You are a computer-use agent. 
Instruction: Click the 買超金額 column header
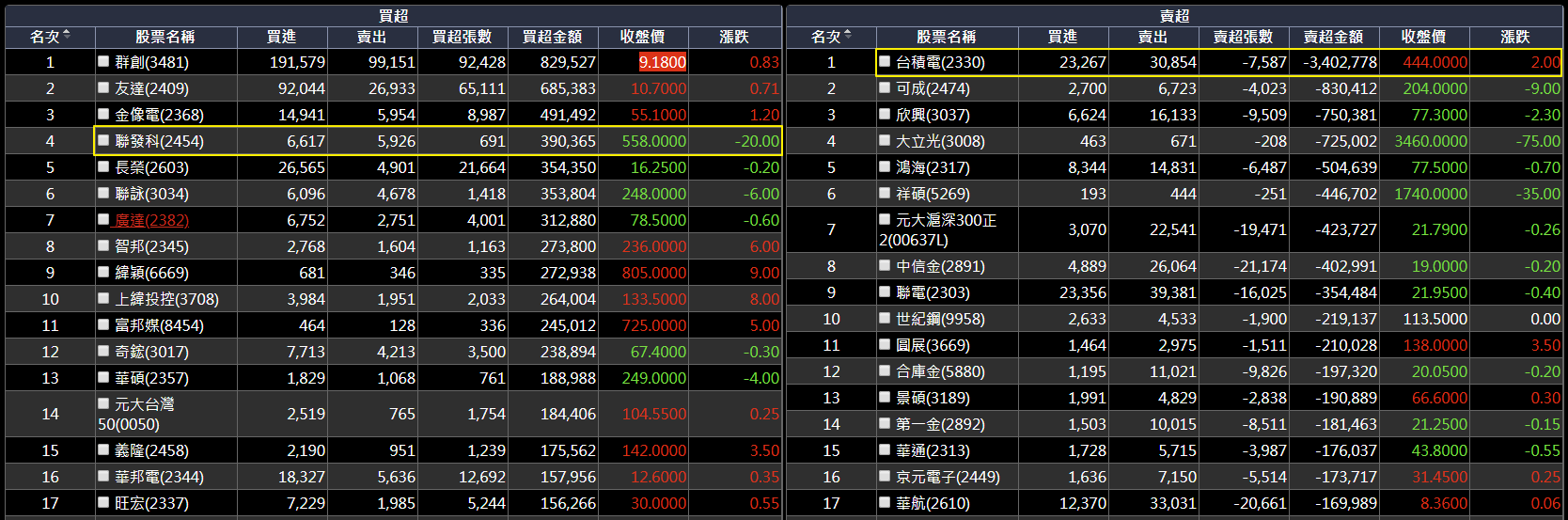pos(552,37)
